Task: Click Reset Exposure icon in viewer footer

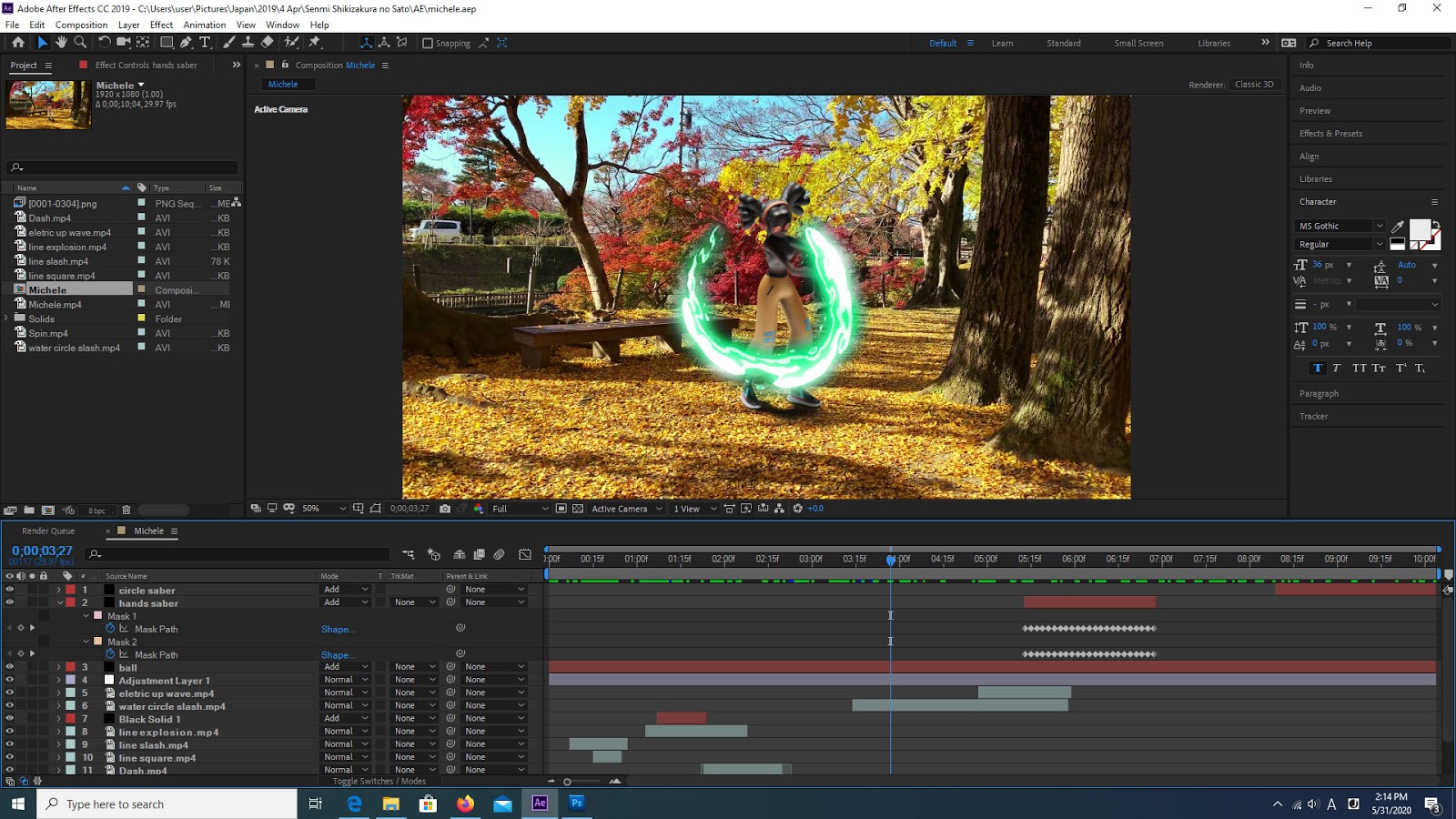Action: click(x=797, y=509)
